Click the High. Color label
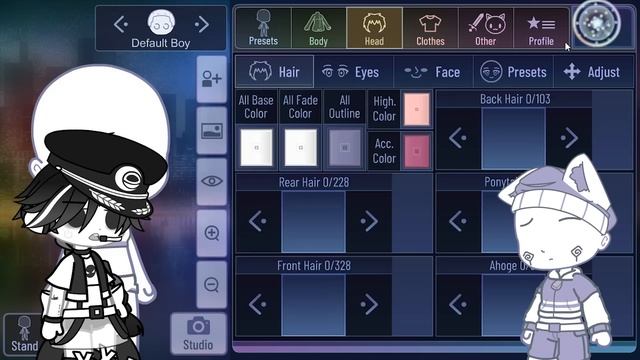The height and width of the screenshot is (360, 640). tap(384, 109)
